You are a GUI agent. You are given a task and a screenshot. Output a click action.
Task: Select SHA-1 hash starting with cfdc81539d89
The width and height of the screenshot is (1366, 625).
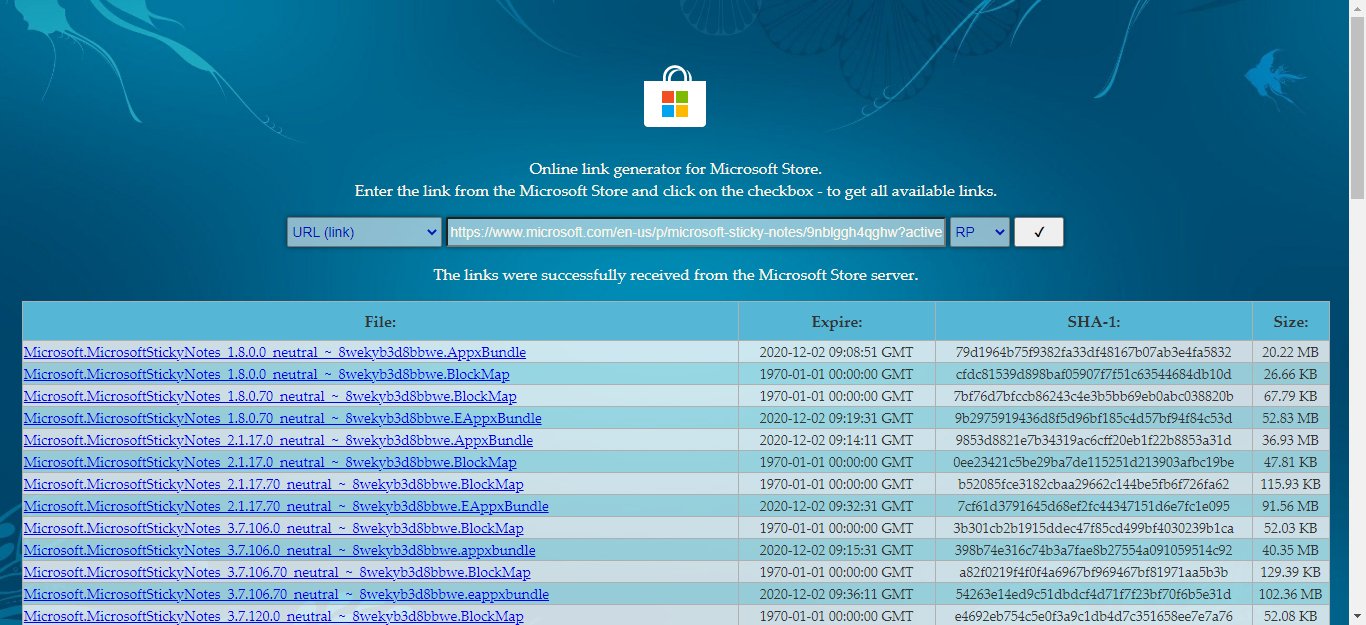click(x=1093, y=374)
